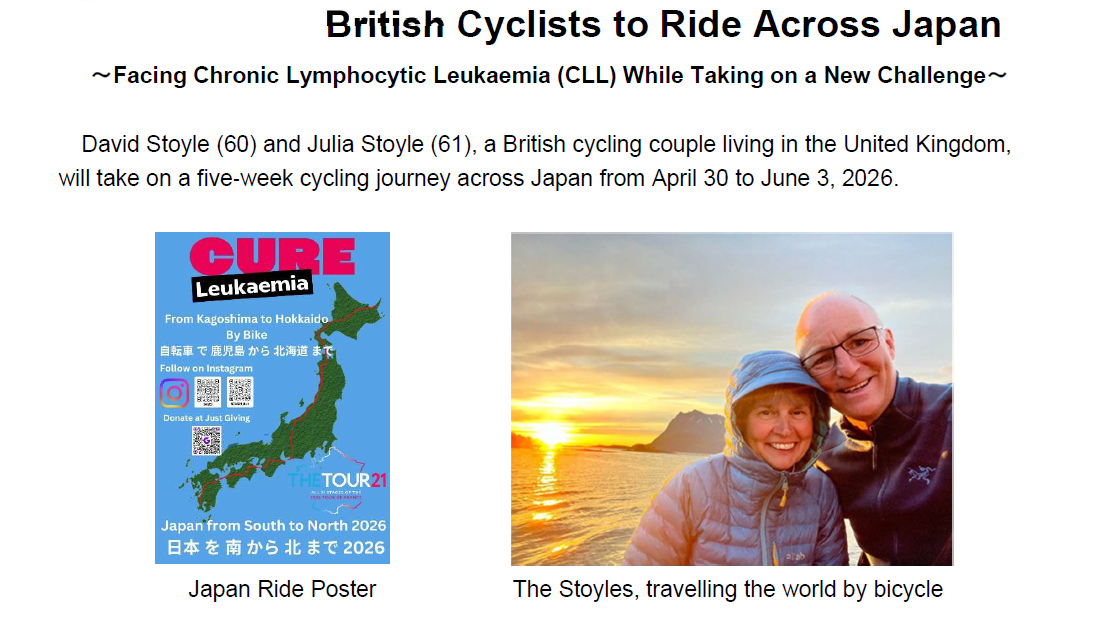Click the "Donate at Just Giving" text
Viewport: 1095px width, 617px height.
[x=206, y=418]
